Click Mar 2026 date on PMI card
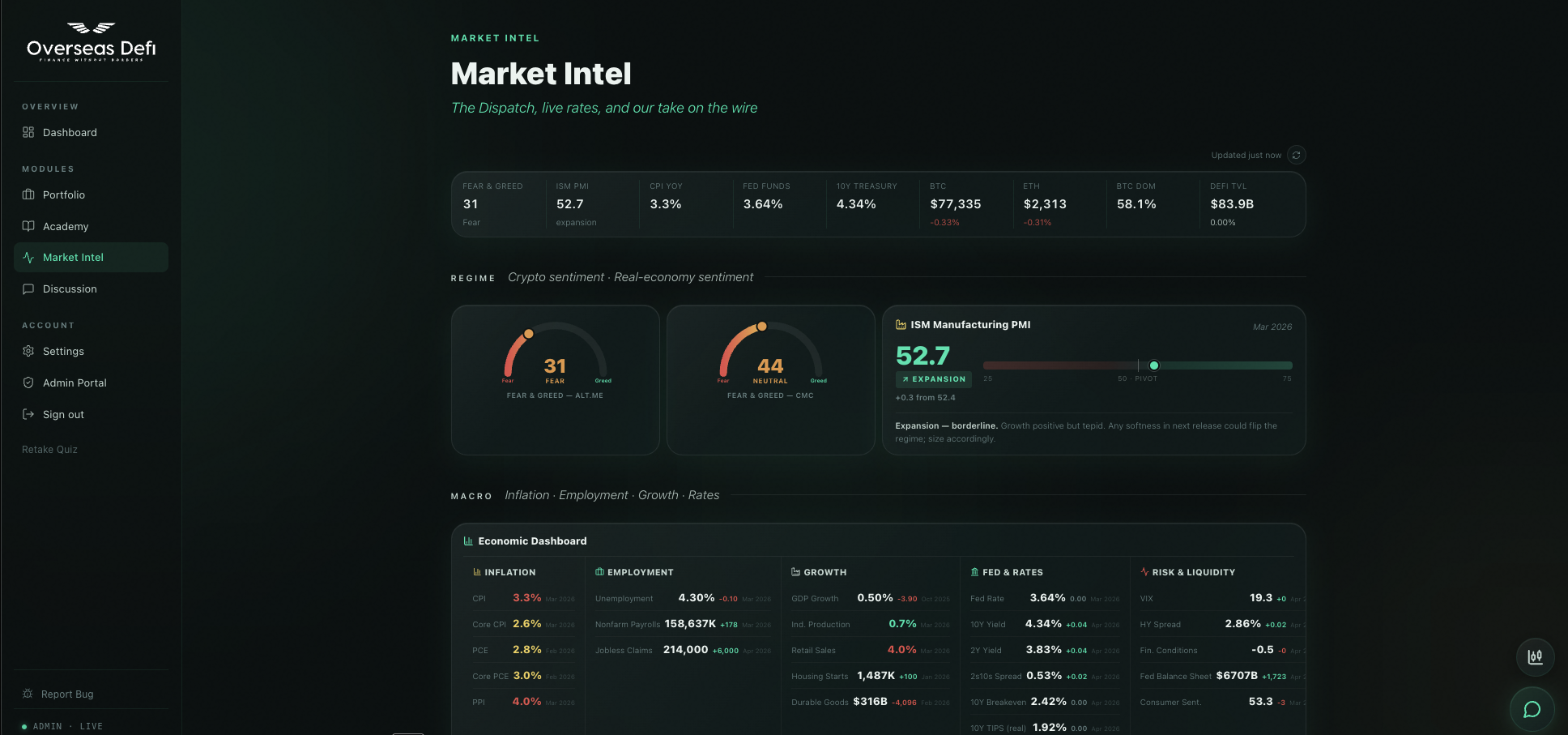Viewport: 1568px width, 735px height. point(1272,327)
